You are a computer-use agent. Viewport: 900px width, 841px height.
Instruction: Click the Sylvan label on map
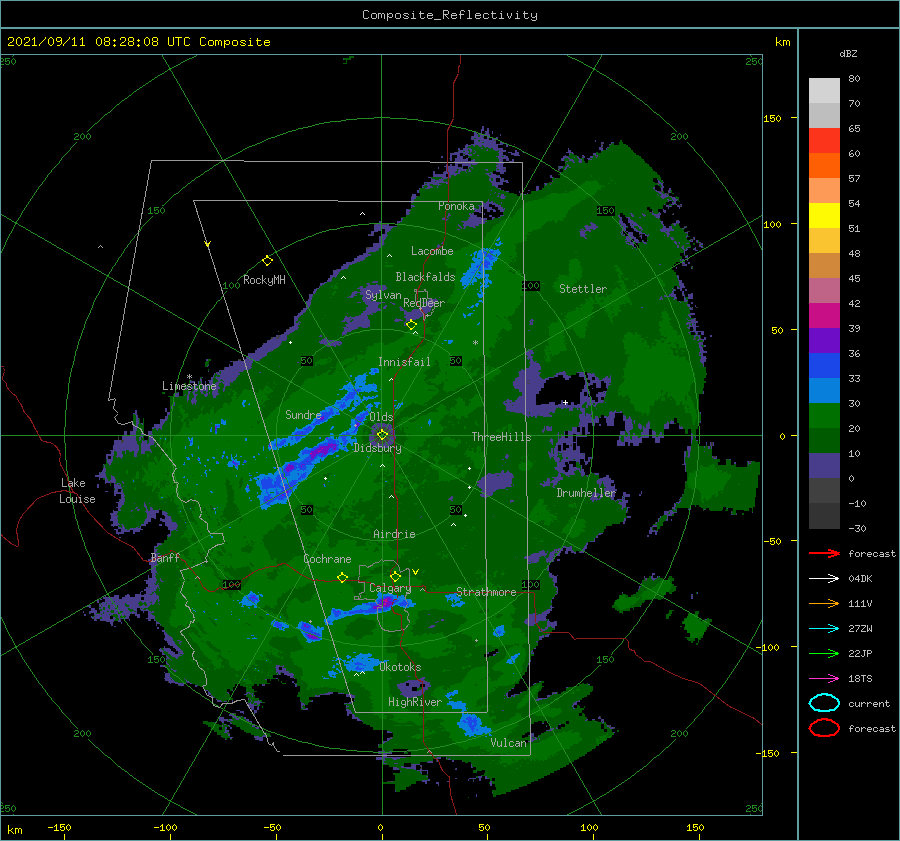coord(383,295)
